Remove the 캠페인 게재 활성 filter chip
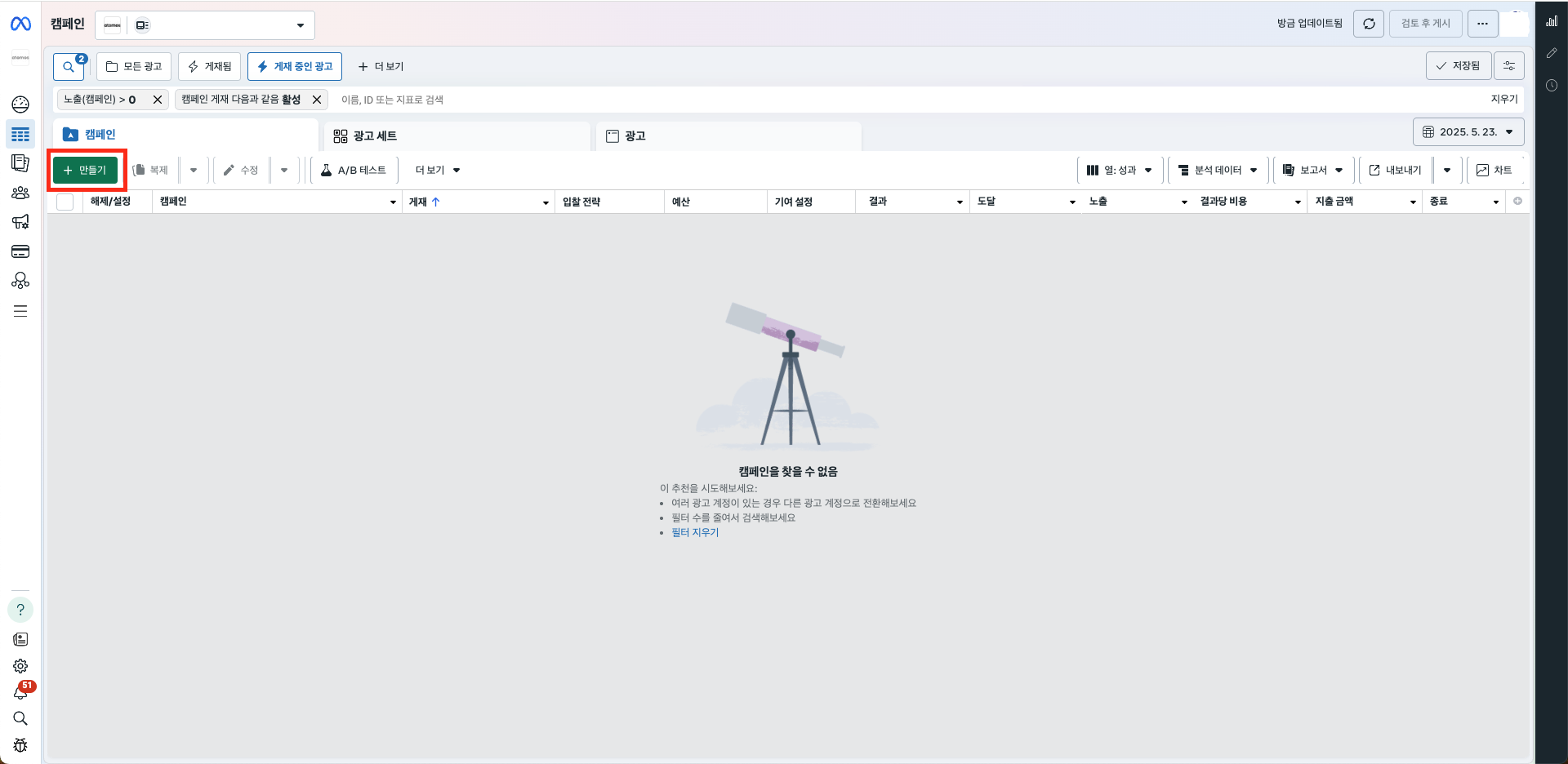Screen dimensions: 1568x764 click(317, 100)
